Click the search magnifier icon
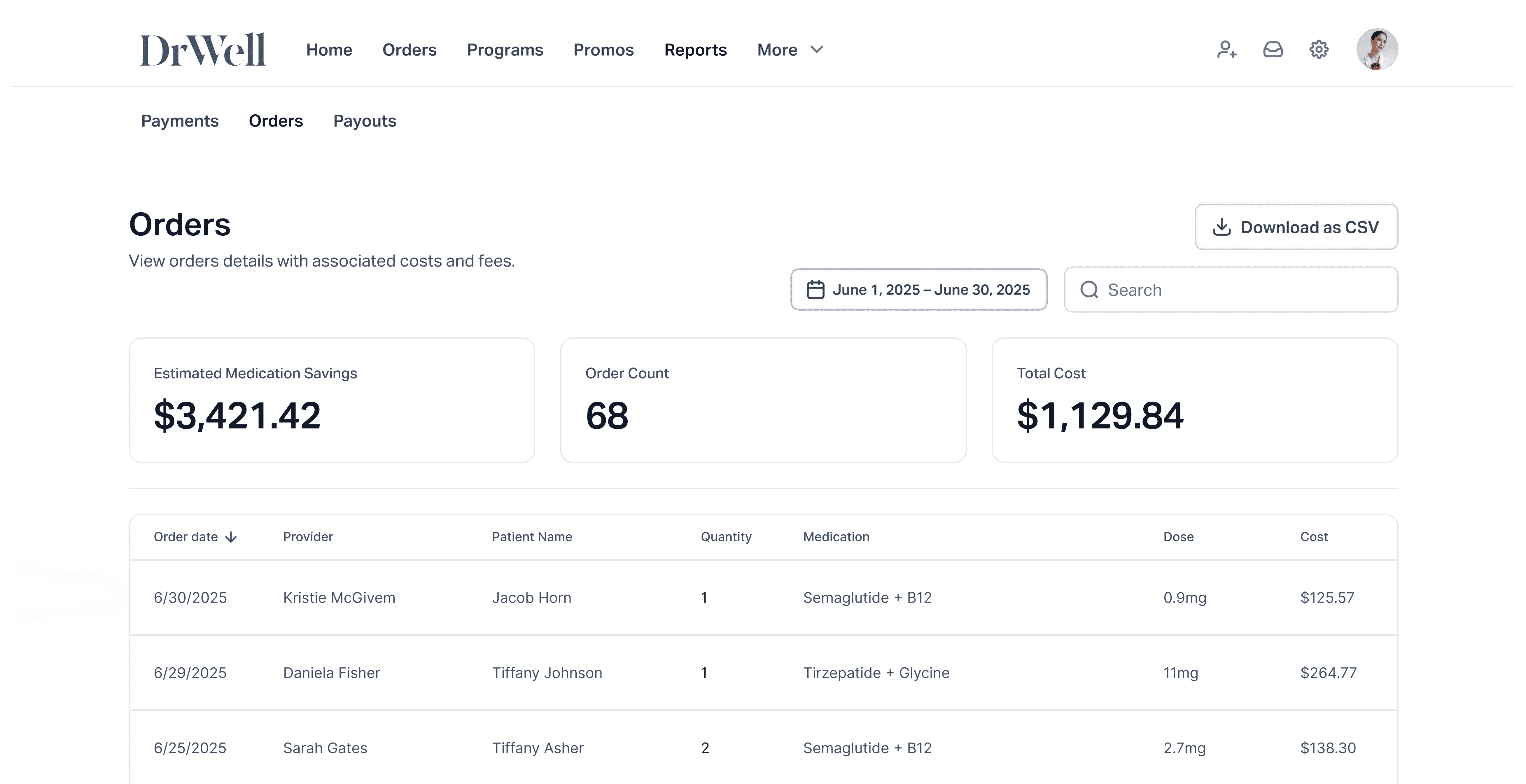1526x784 pixels. tap(1089, 290)
